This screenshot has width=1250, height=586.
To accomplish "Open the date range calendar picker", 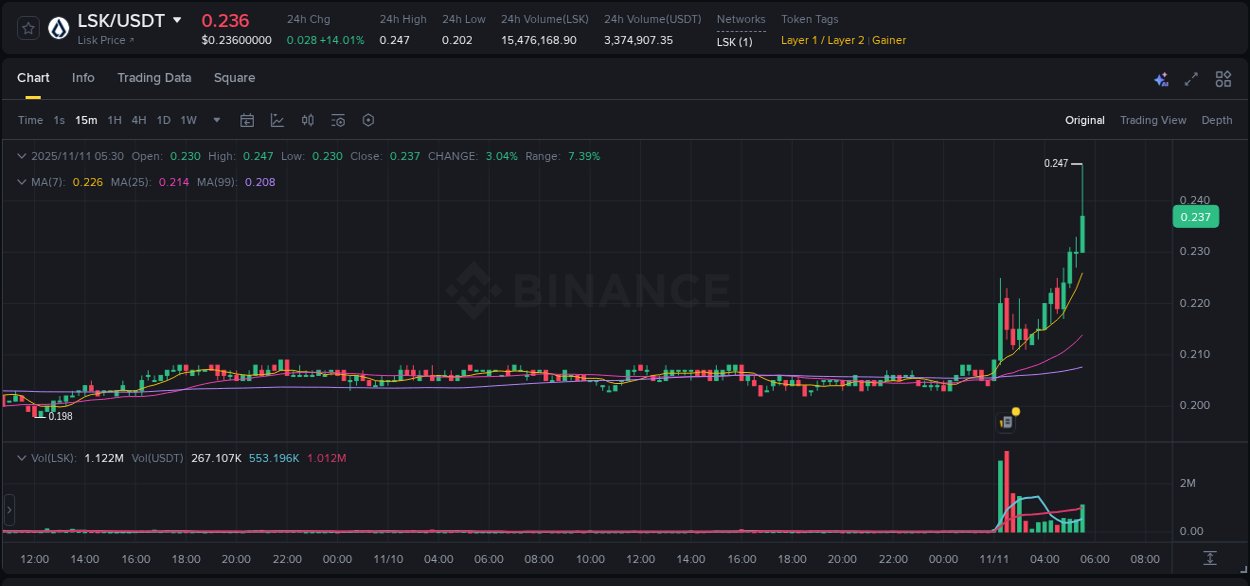I will point(247,120).
